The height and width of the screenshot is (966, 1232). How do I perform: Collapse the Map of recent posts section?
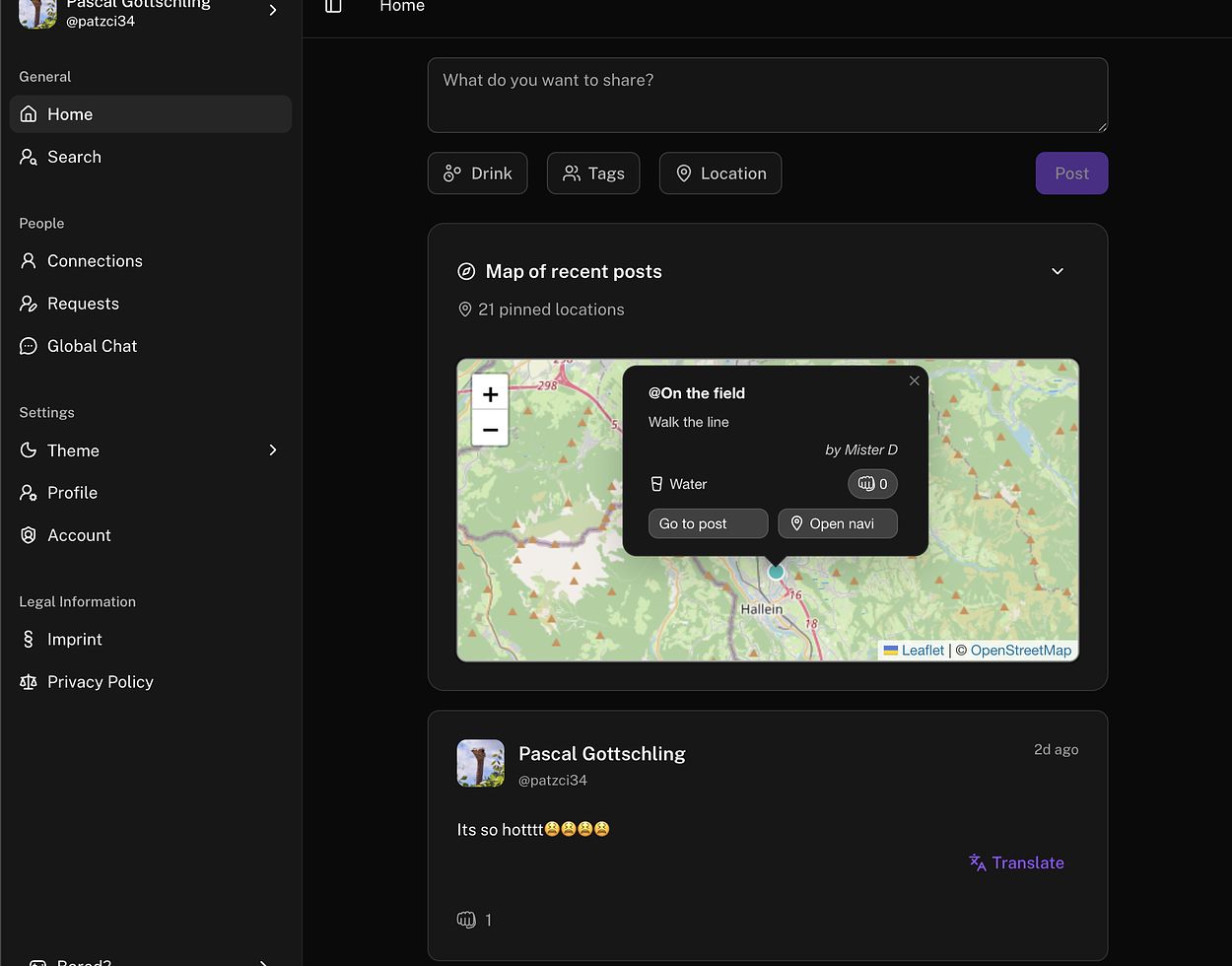point(1058,271)
